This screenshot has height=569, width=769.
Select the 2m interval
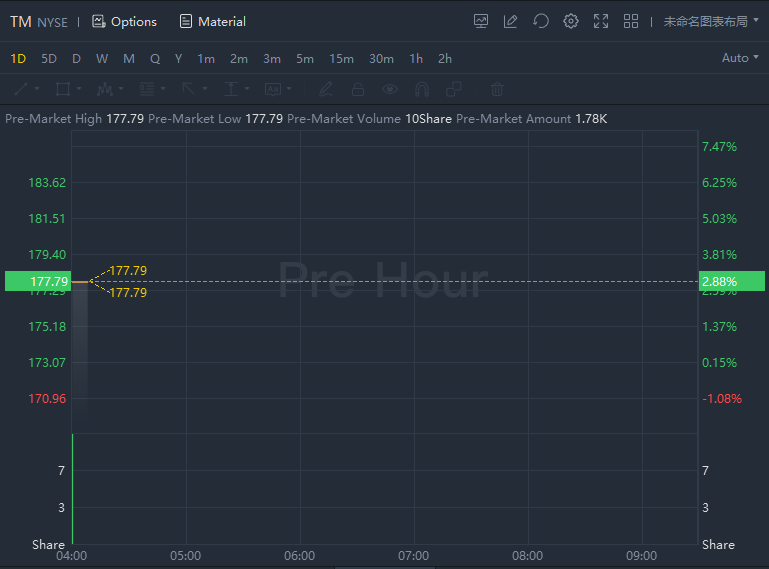tap(239, 59)
